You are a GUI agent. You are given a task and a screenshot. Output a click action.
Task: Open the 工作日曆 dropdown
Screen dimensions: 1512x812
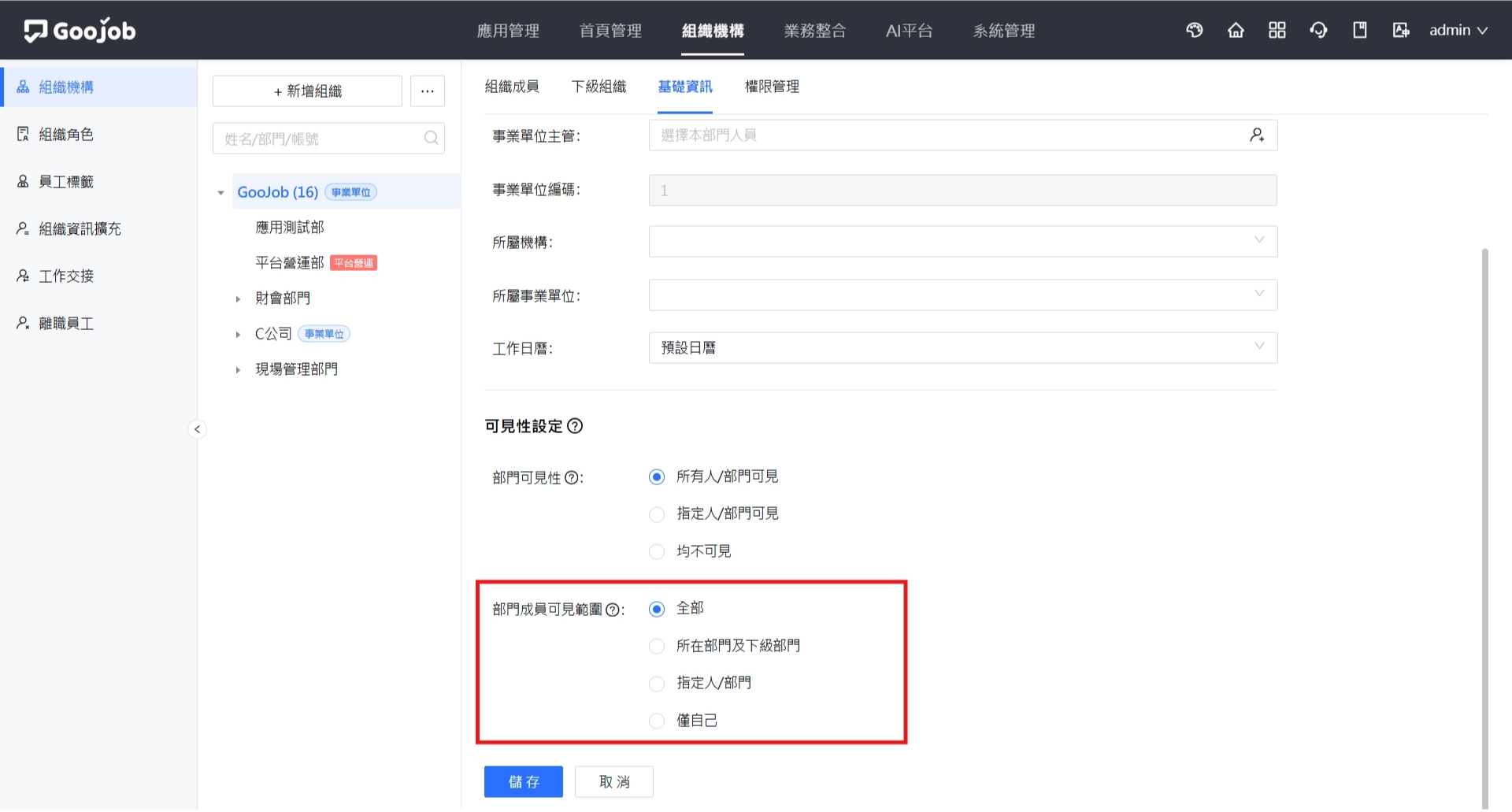tap(963, 348)
